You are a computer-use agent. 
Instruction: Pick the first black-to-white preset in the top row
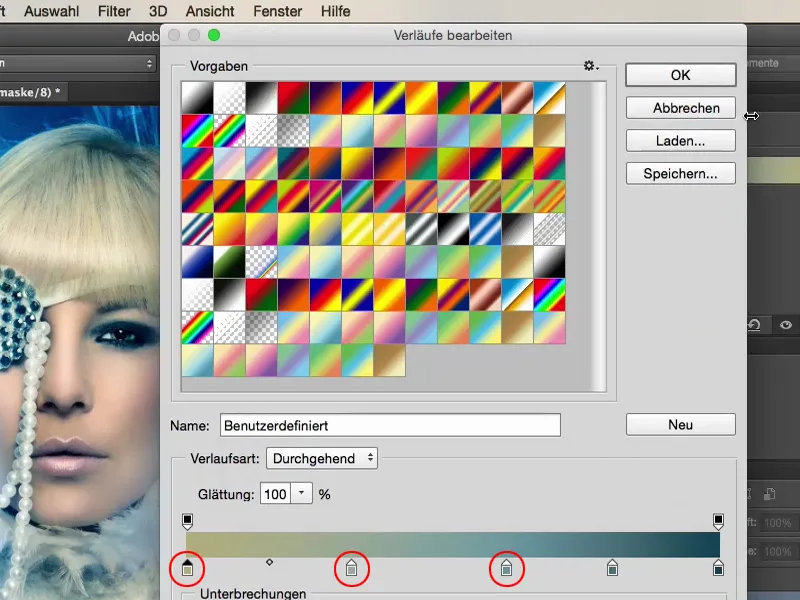click(197, 97)
